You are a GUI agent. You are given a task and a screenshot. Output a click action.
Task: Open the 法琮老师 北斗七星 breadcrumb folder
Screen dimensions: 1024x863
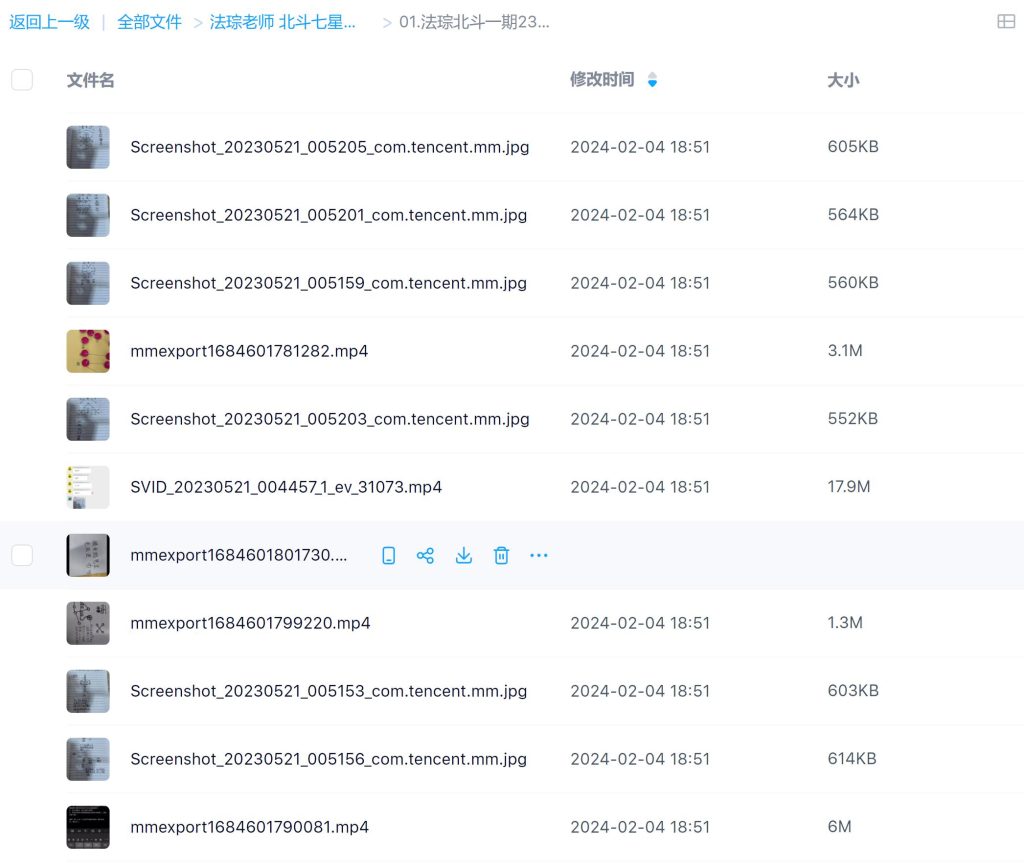(x=283, y=22)
